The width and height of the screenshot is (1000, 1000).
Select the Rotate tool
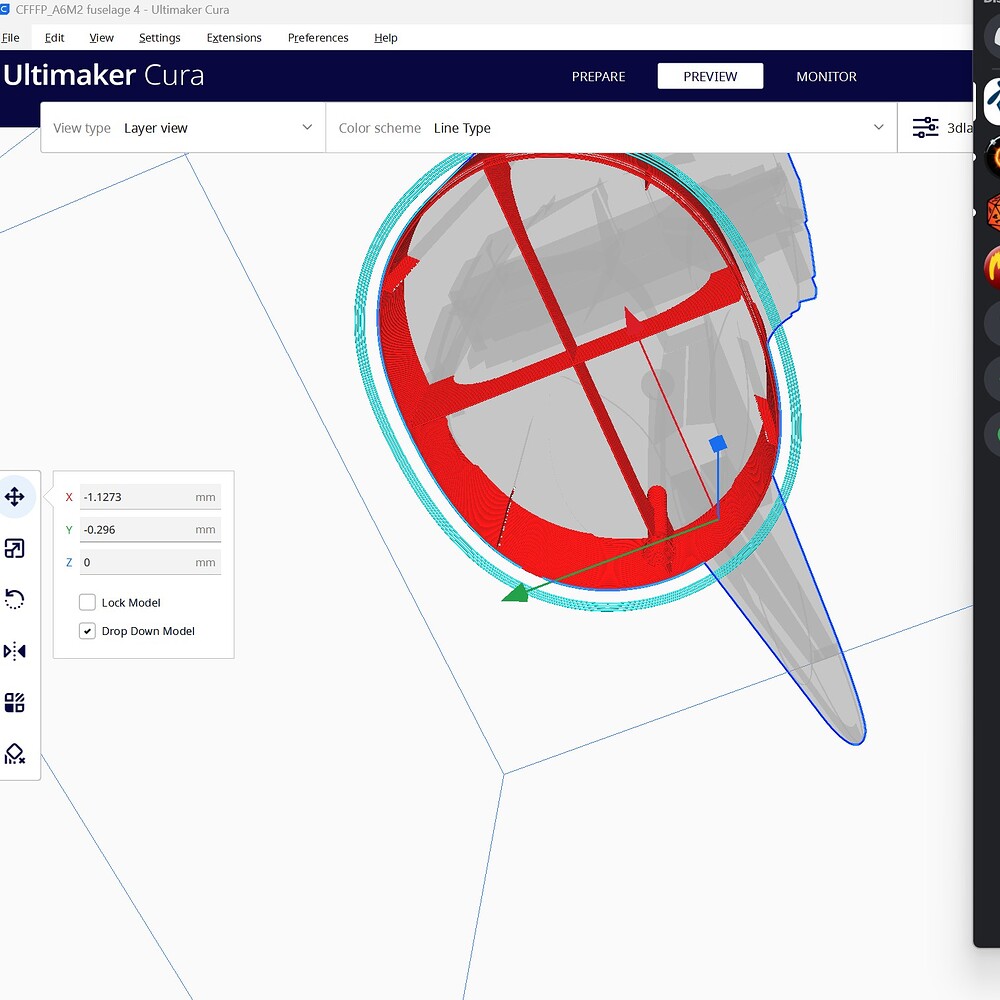15,599
